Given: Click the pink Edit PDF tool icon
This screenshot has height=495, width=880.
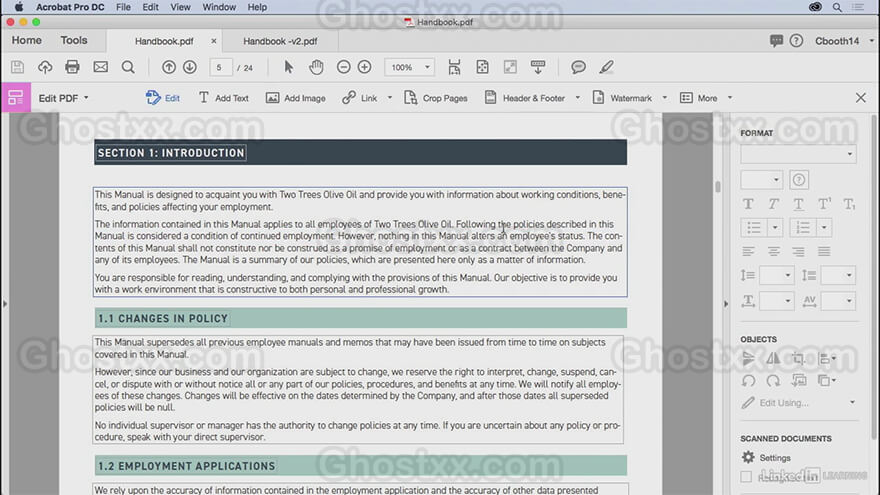Looking at the screenshot, I should [16, 98].
